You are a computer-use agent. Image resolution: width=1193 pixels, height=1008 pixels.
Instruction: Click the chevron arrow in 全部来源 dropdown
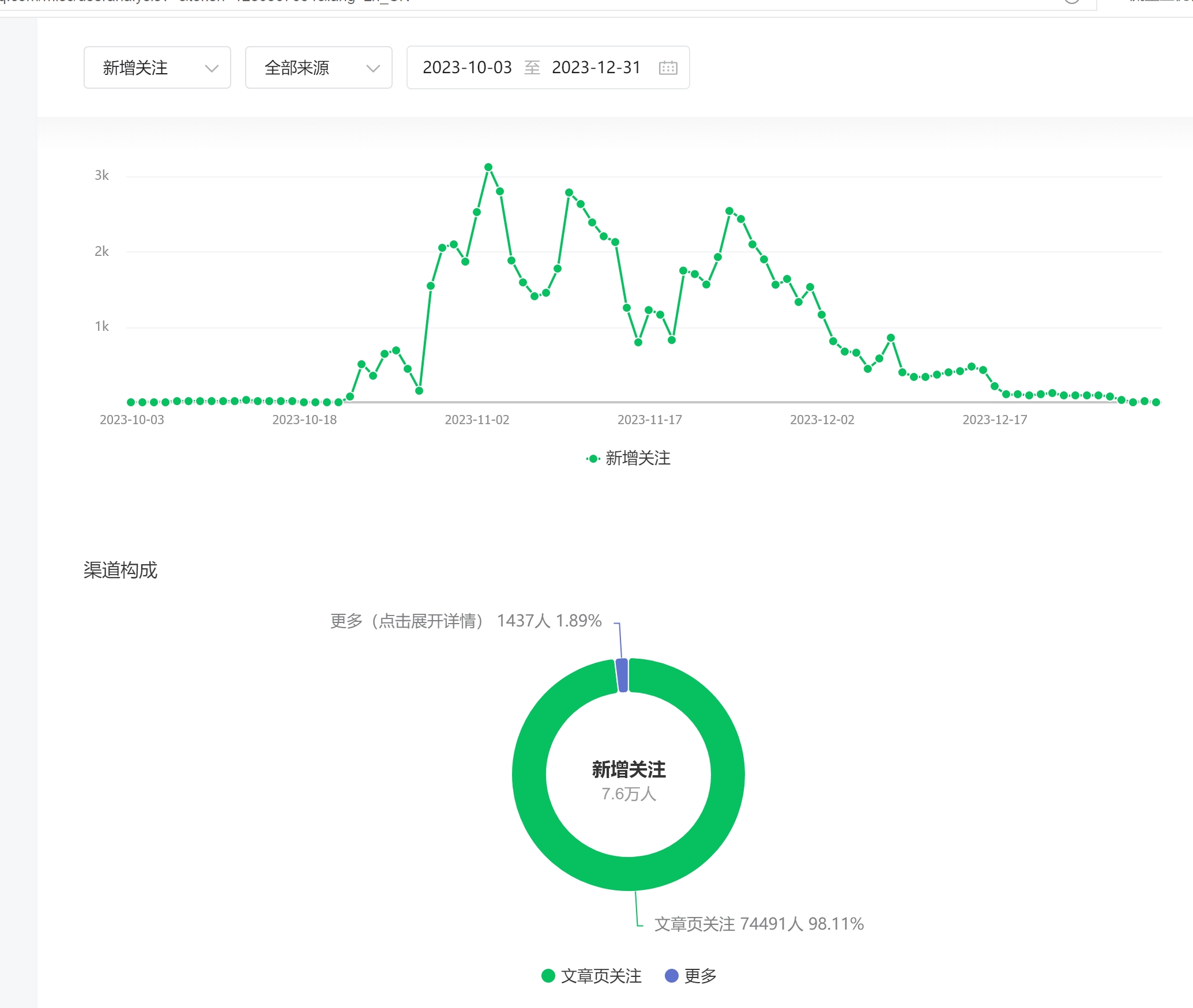[373, 69]
